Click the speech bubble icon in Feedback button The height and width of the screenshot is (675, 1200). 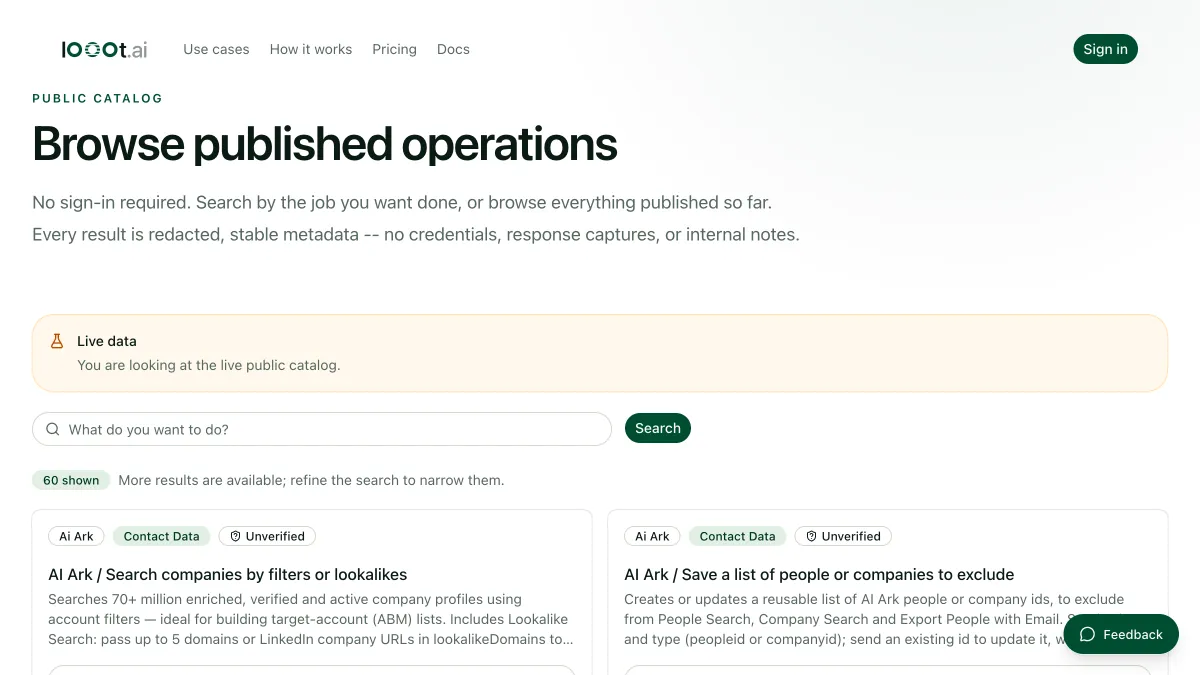click(1087, 634)
